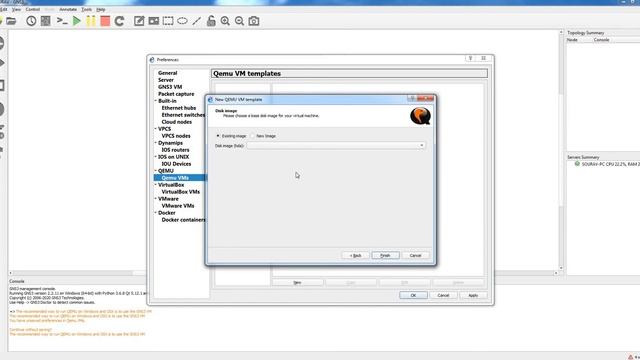Collapse the VPCS tree group
640x360 pixels.
(x=156, y=129)
